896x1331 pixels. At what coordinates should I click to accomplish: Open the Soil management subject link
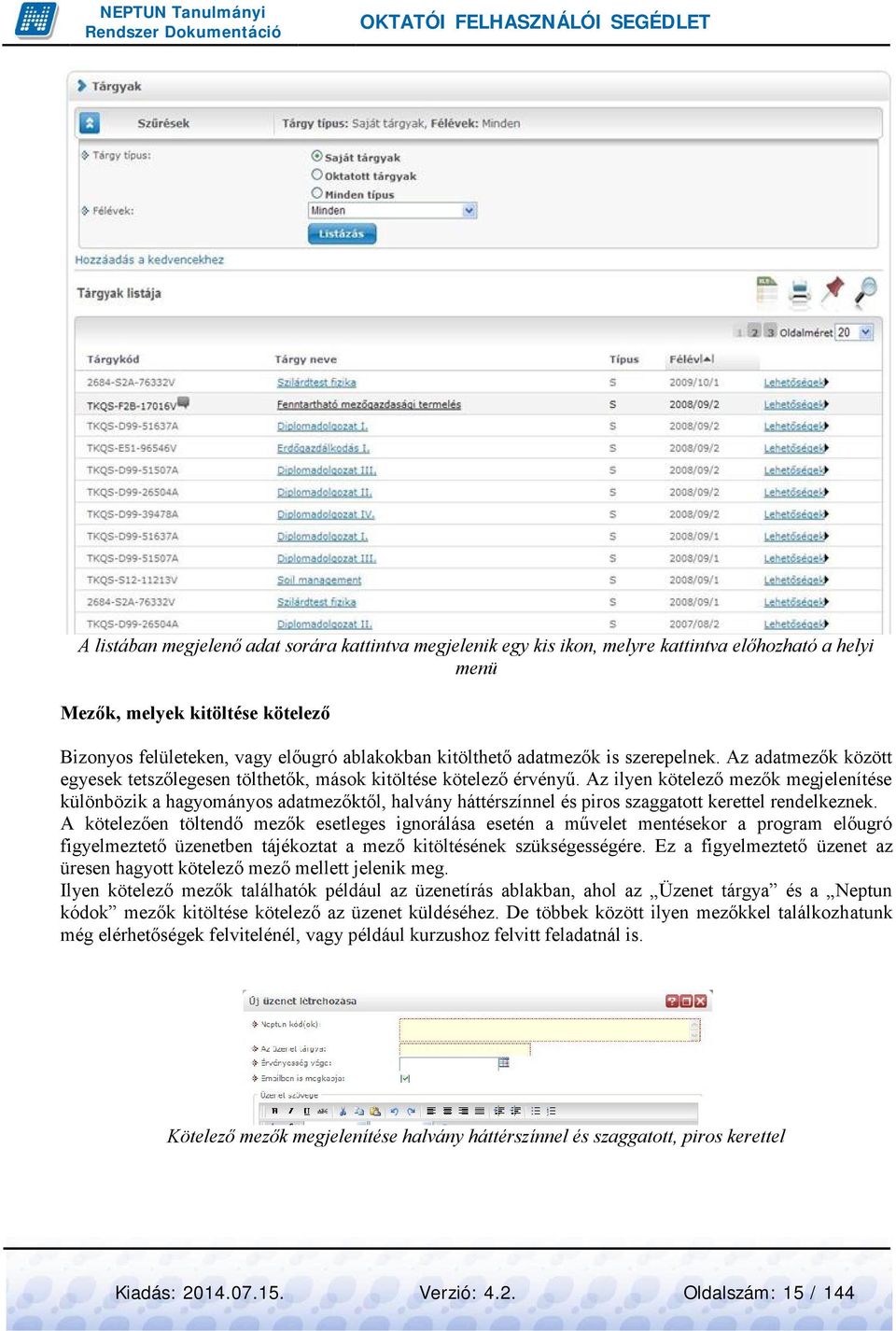(x=319, y=580)
